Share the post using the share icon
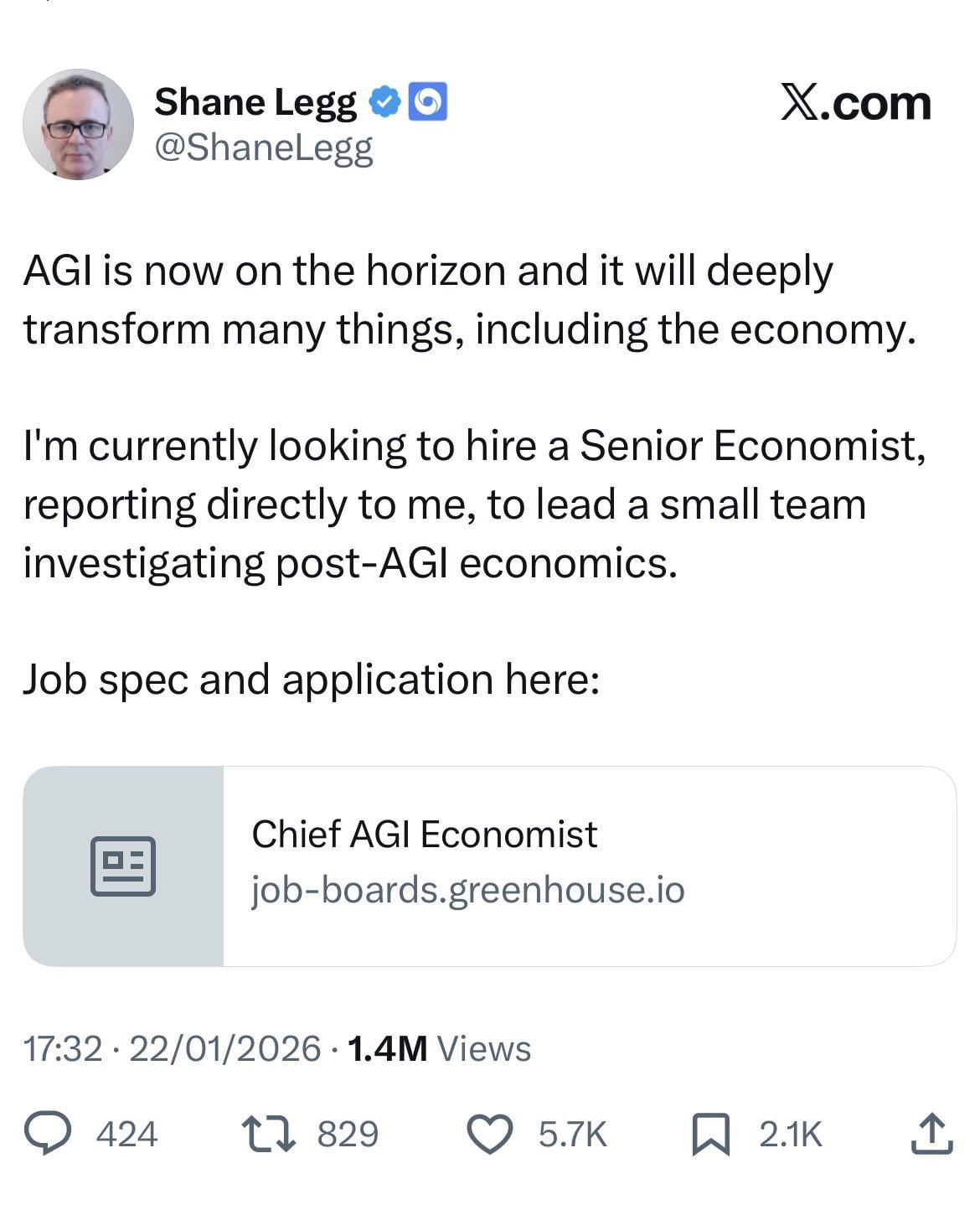 [x=931, y=1134]
